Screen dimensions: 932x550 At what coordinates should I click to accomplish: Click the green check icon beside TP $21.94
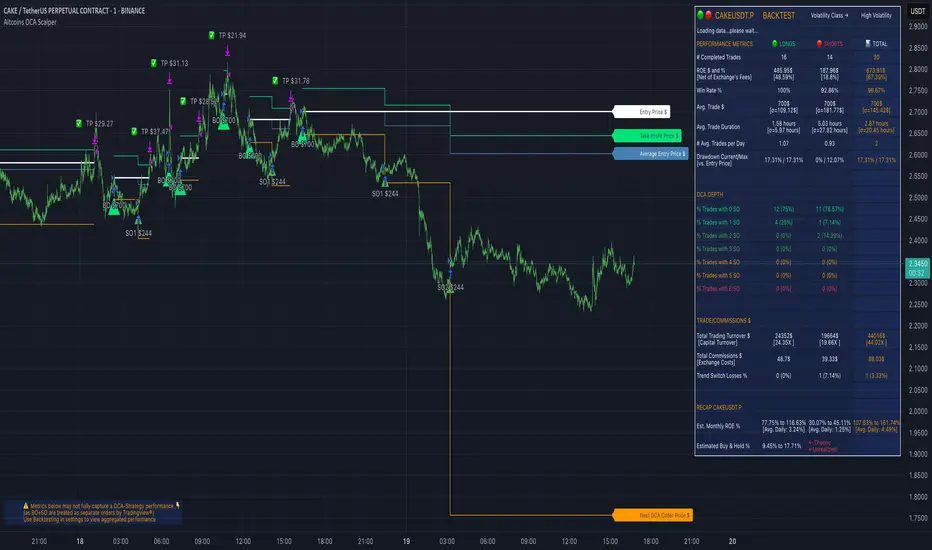coord(212,35)
